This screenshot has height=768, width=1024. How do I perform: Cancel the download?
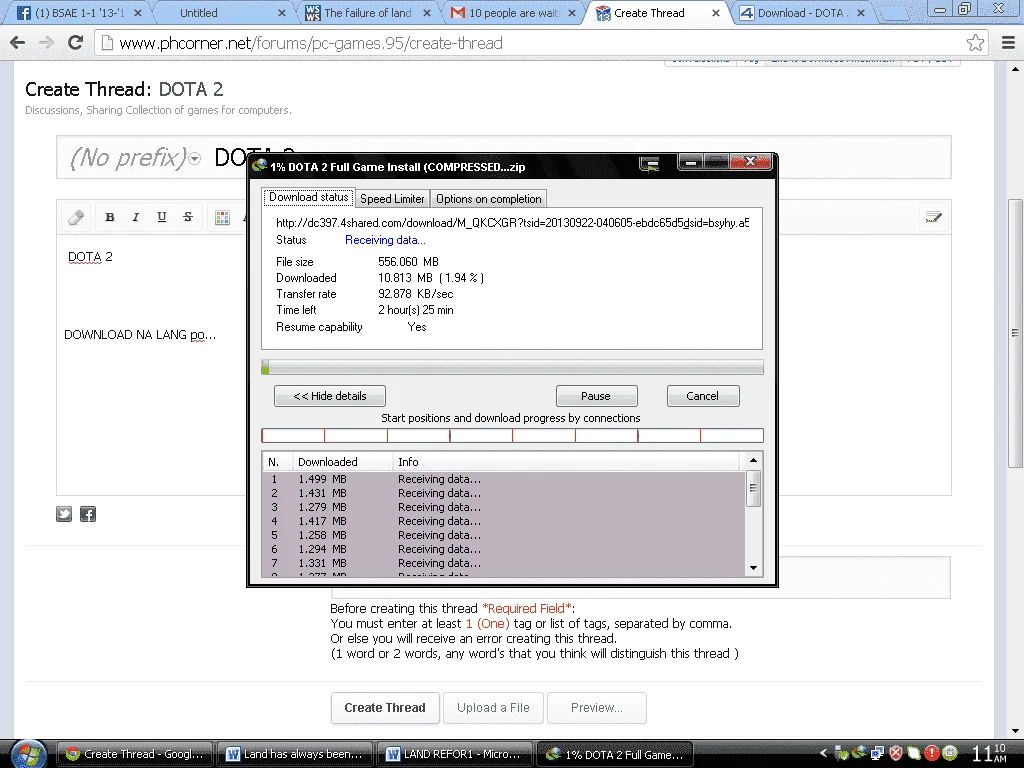703,396
